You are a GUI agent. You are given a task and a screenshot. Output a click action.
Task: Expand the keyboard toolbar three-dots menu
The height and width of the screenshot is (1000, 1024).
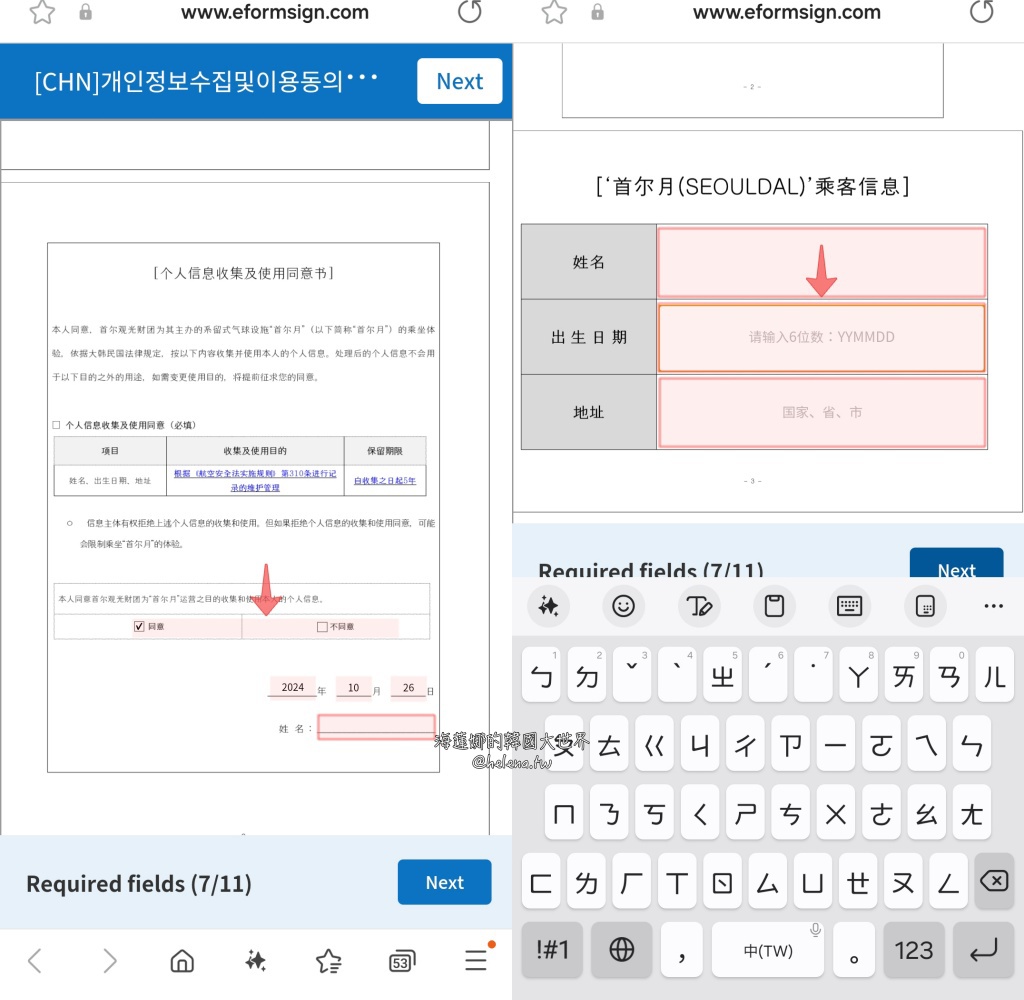pyautogui.click(x=992, y=606)
